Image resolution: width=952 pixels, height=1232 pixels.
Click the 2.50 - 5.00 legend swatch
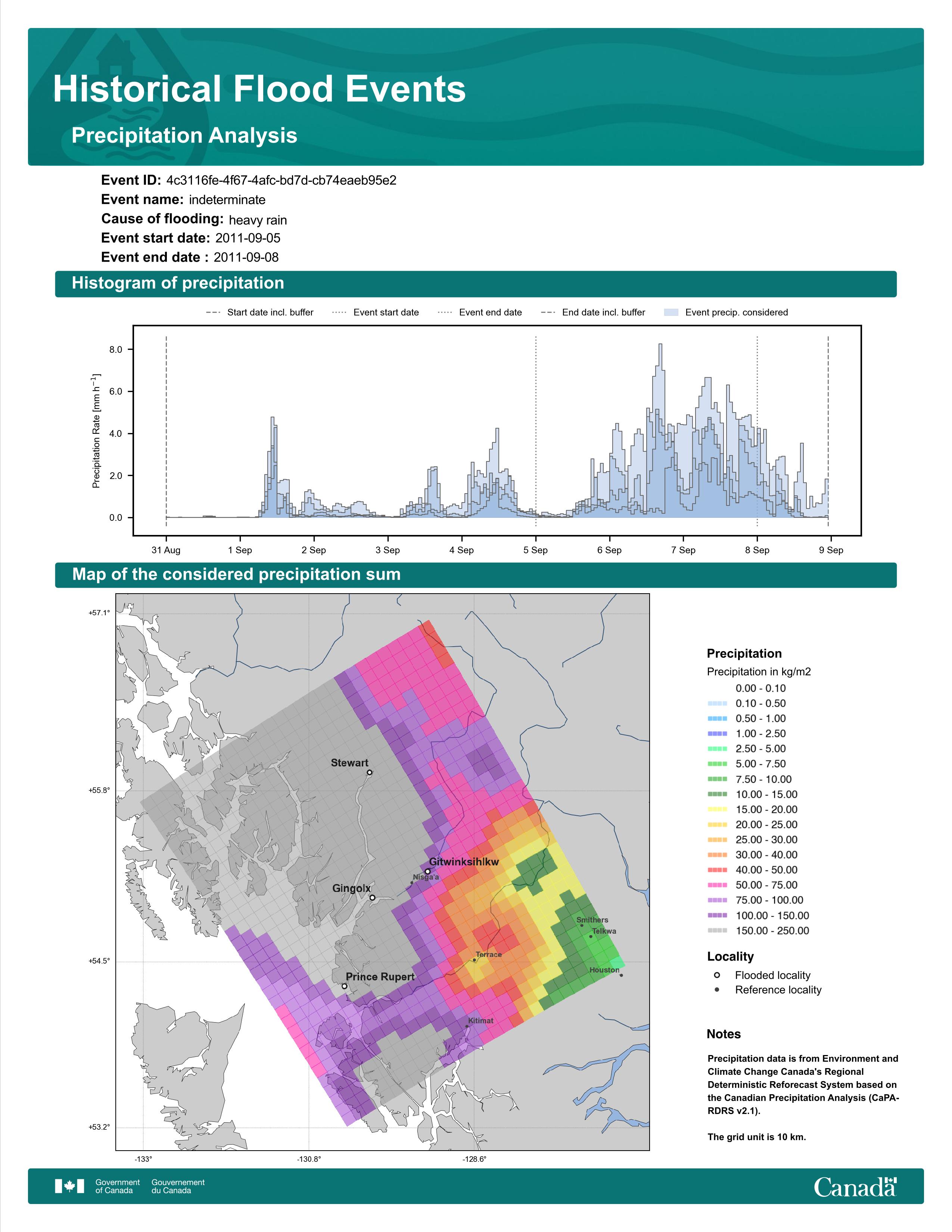[717, 749]
